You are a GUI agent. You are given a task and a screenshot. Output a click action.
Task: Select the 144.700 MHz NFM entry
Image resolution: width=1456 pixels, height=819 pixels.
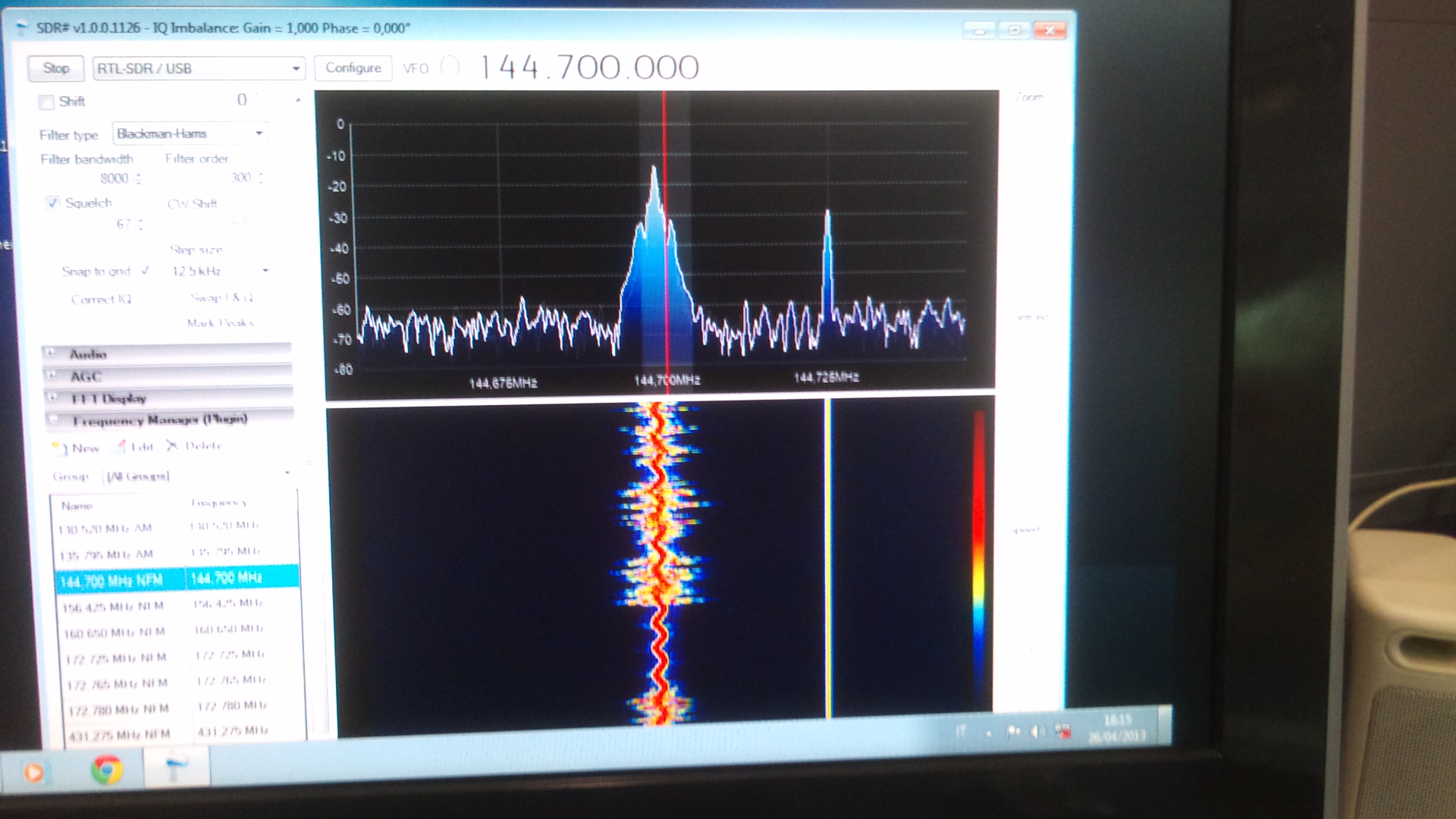(177, 579)
